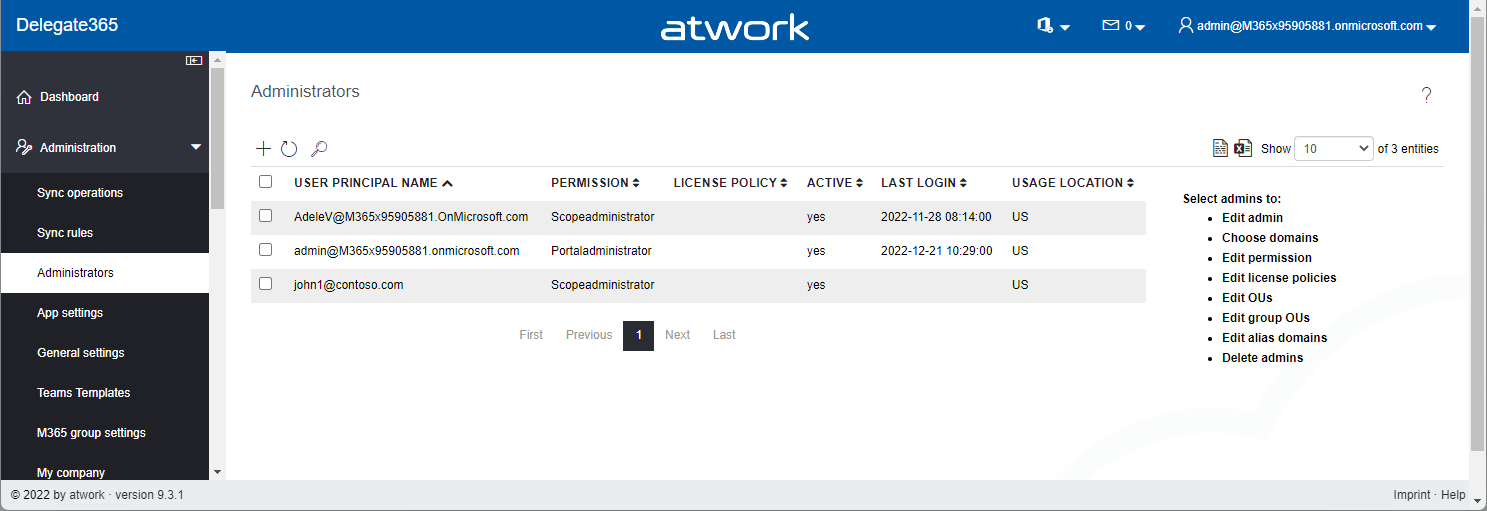1487x511 pixels.
Task: Open the search magnifier icon
Action: tap(319, 149)
